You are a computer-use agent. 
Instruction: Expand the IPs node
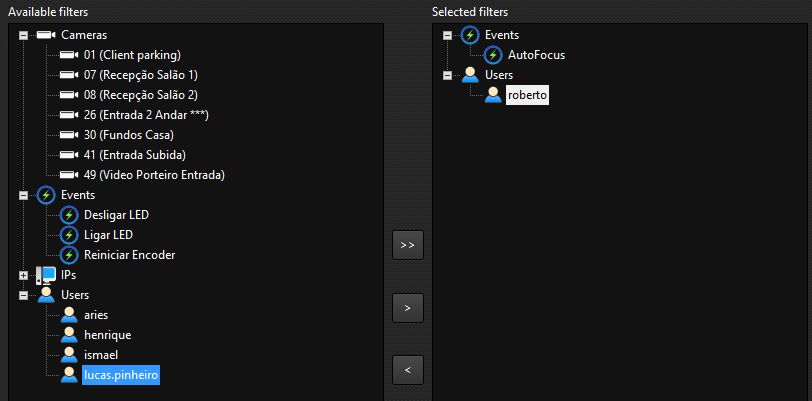click(23, 275)
